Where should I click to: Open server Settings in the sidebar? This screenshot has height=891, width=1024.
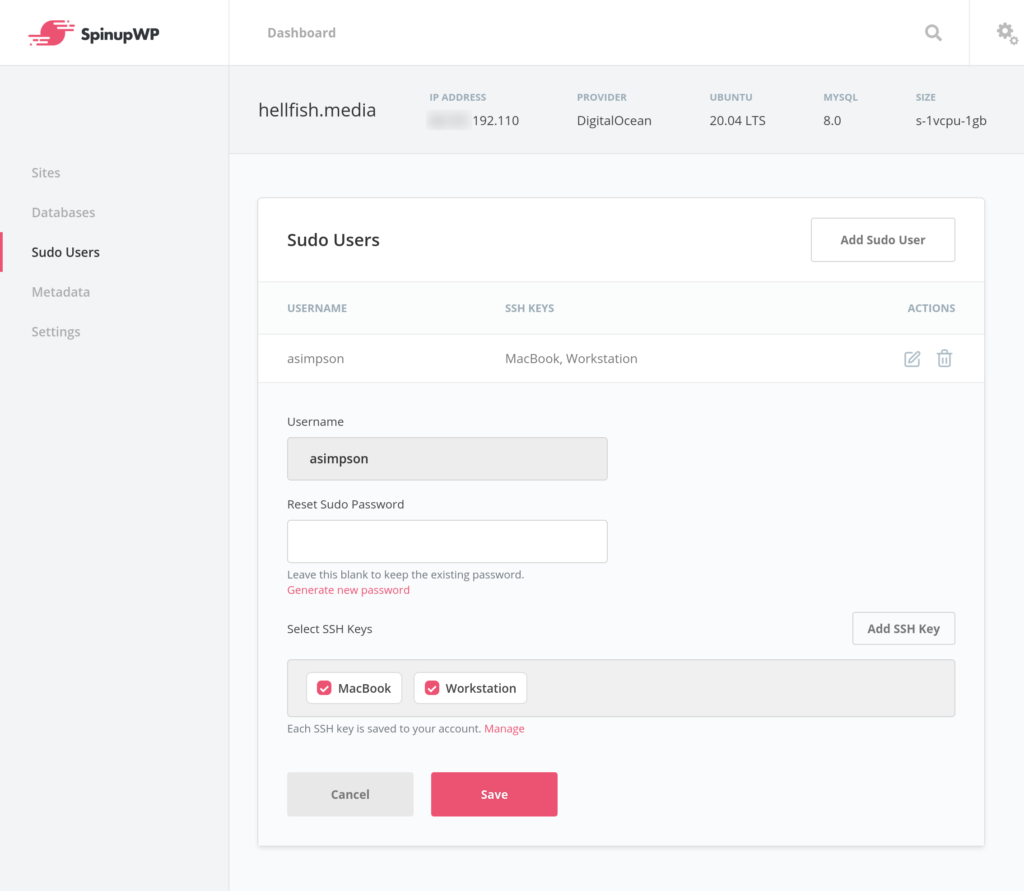coord(56,332)
